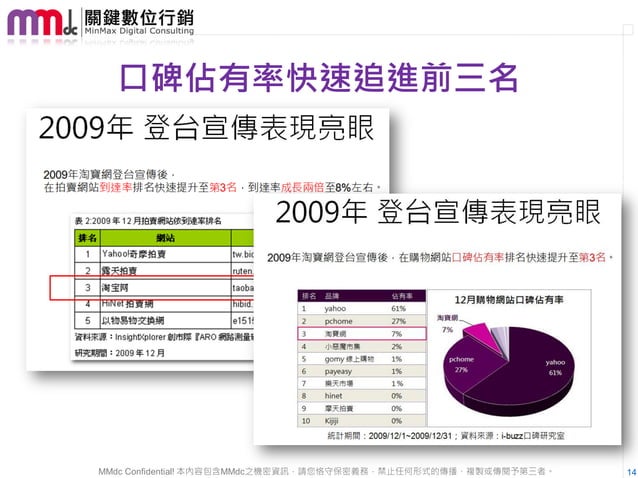Click the chart title 12月購物網站口碑佔有率

[x=509, y=300]
